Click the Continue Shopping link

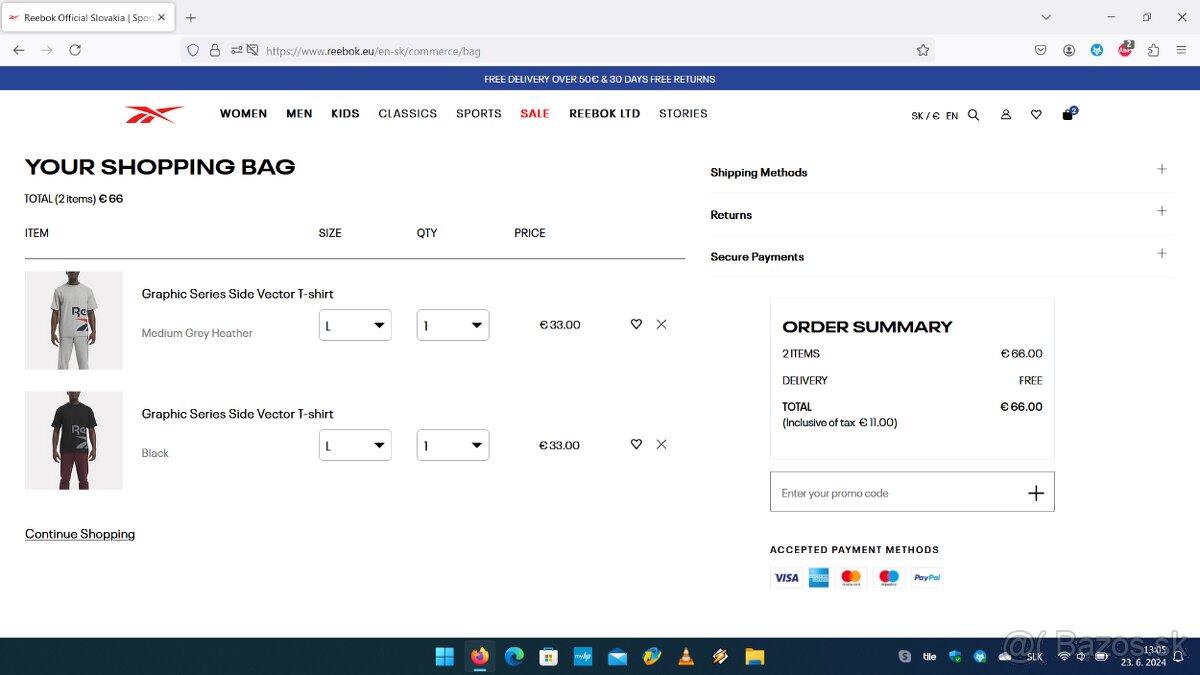coord(80,534)
